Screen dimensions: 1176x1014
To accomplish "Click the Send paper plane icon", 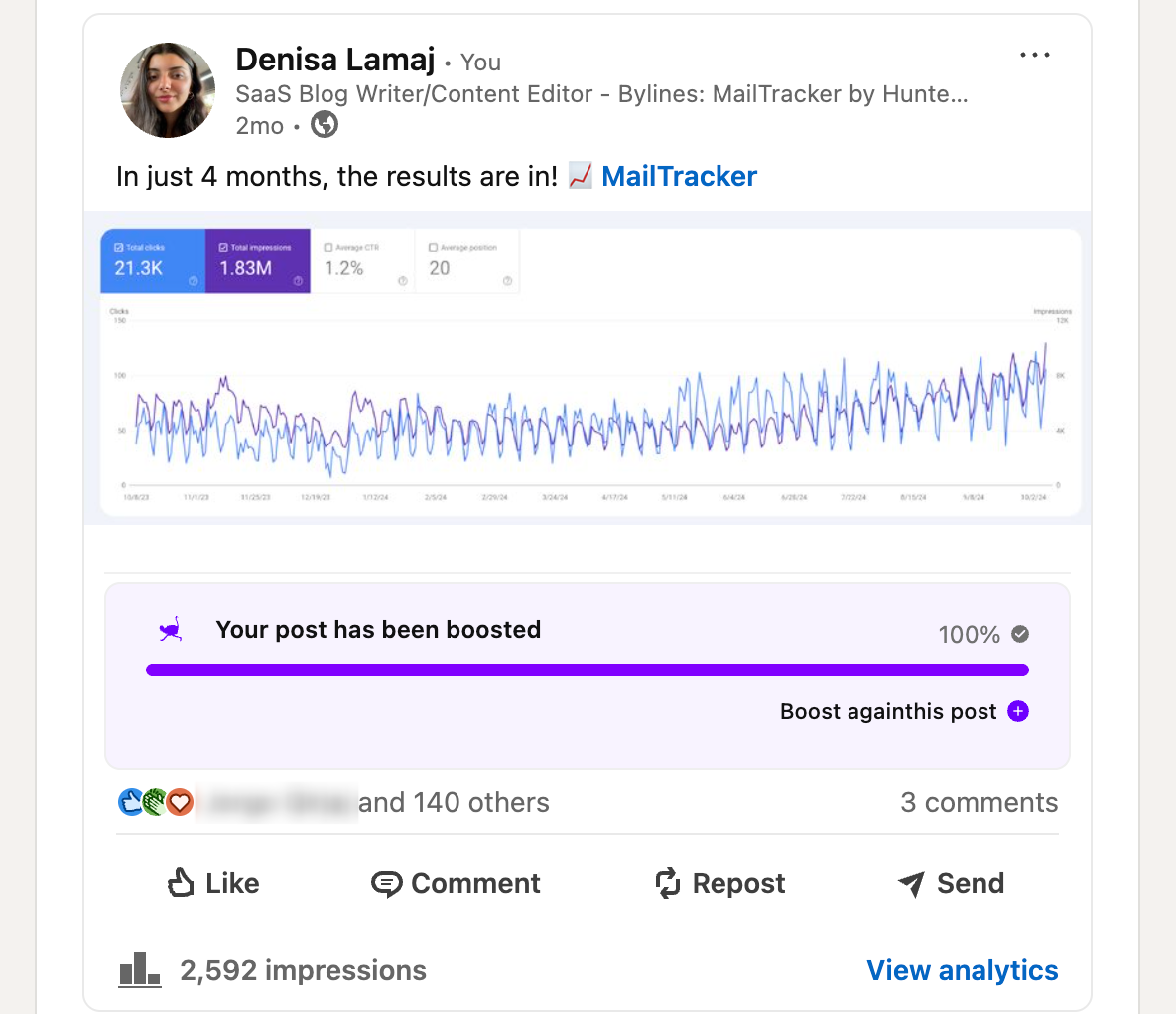I will pos(910,883).
